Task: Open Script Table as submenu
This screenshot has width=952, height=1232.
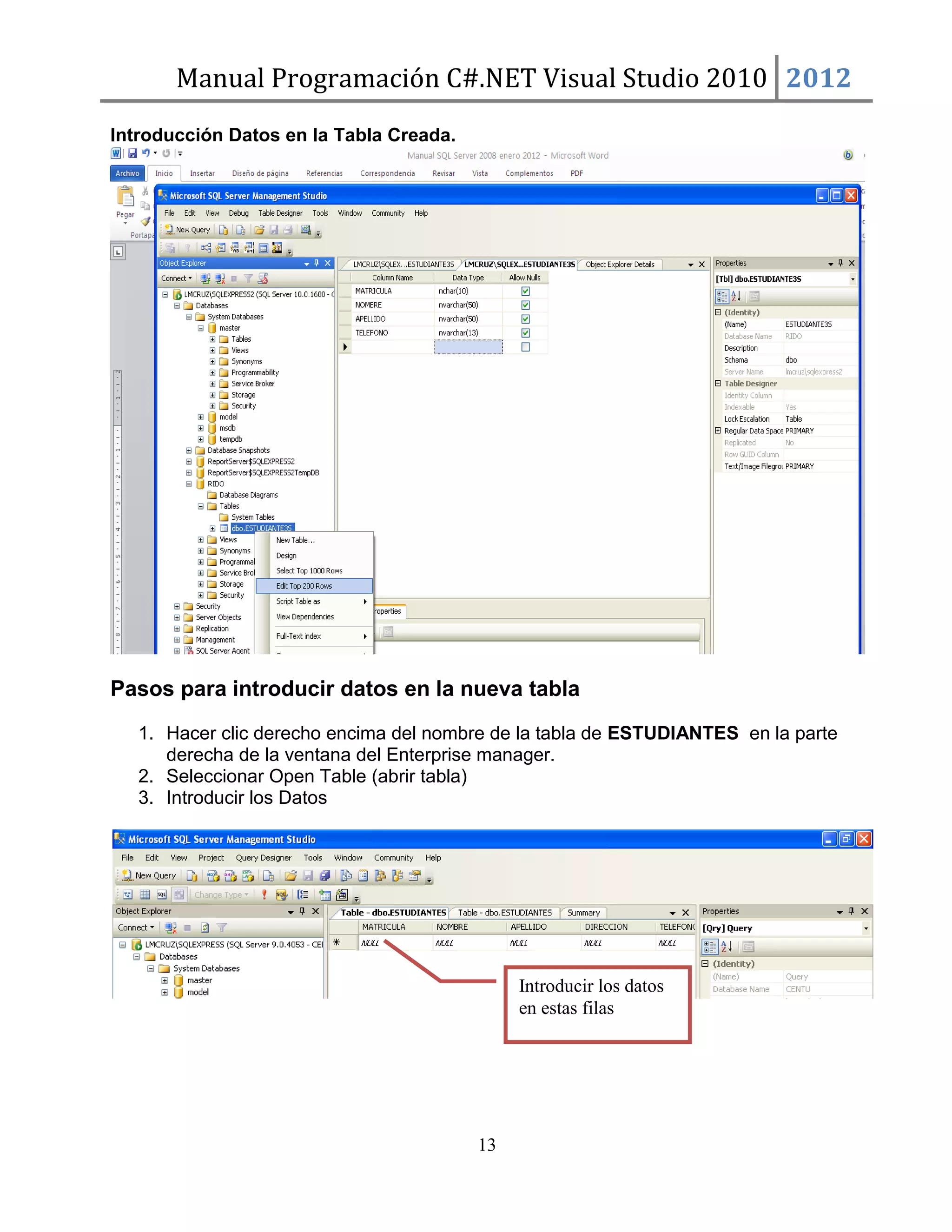Action: [314, 601]
